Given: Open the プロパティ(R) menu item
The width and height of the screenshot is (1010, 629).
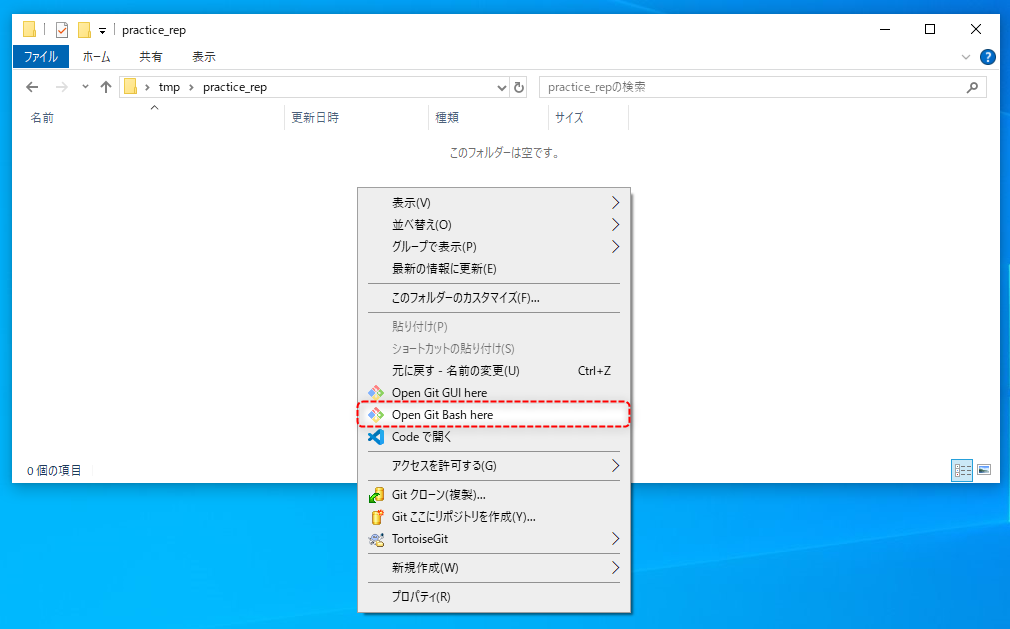Looking at the screenshot, I should click(494, 596).
